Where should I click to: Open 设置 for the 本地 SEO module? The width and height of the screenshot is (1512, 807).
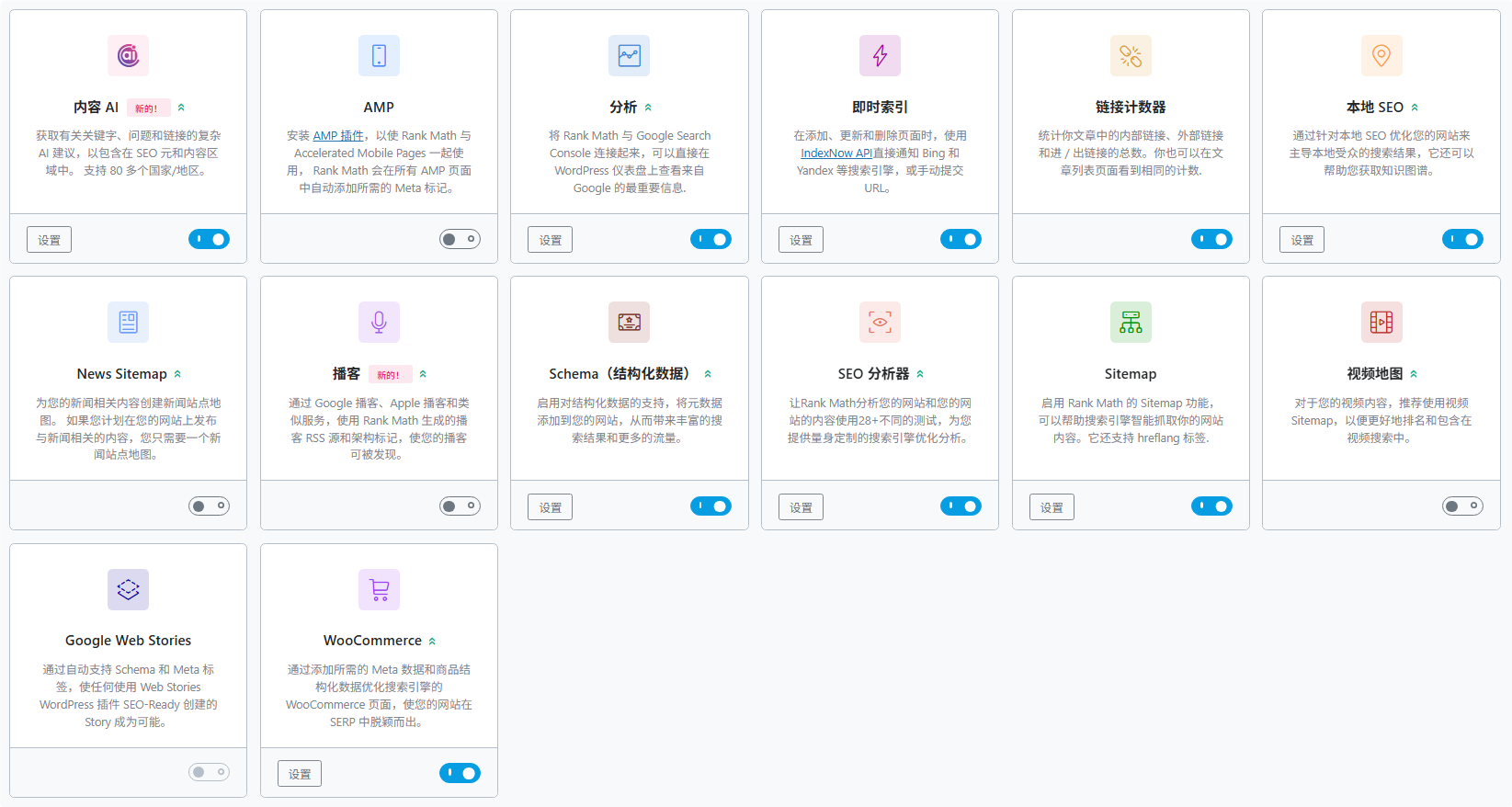[1302, 240]
